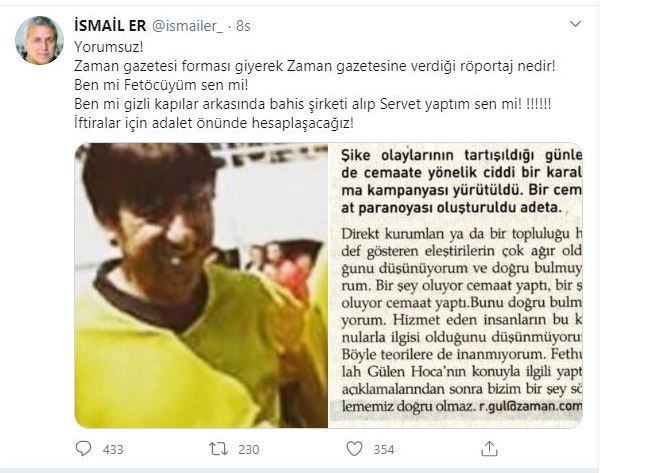Screen dimensions: 664x473
Task: Click the r.gul@zaman.com email in the clipping
Action: click(x=531, y=407)
